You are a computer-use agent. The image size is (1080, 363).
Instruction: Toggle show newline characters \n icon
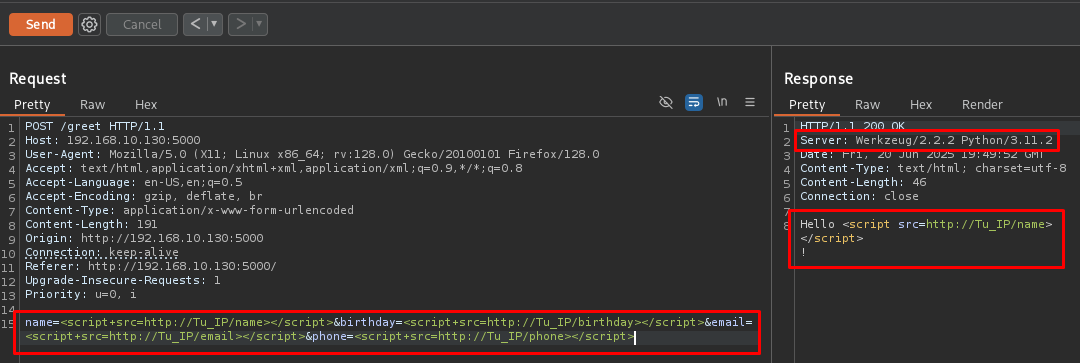(x=722, y=102)
